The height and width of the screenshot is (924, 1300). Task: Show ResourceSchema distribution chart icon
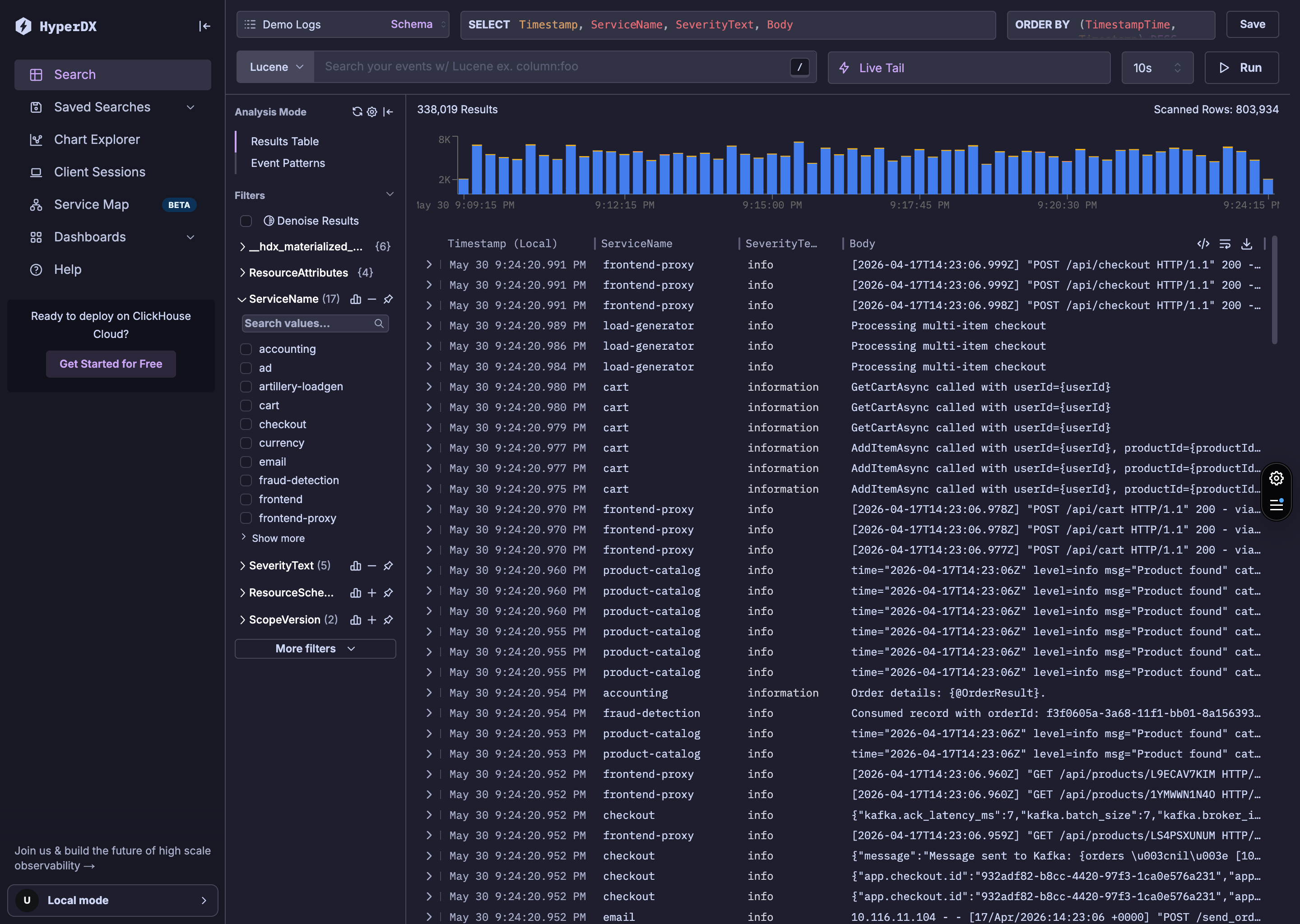(x=356, y=593)
